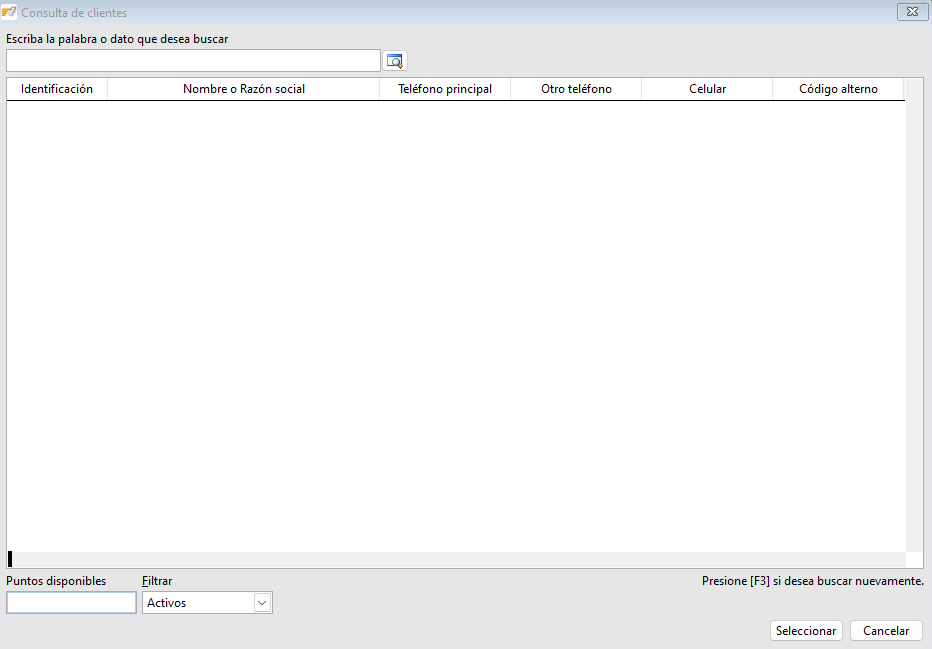Click the Filtrar label

click(x=157, y=581)
